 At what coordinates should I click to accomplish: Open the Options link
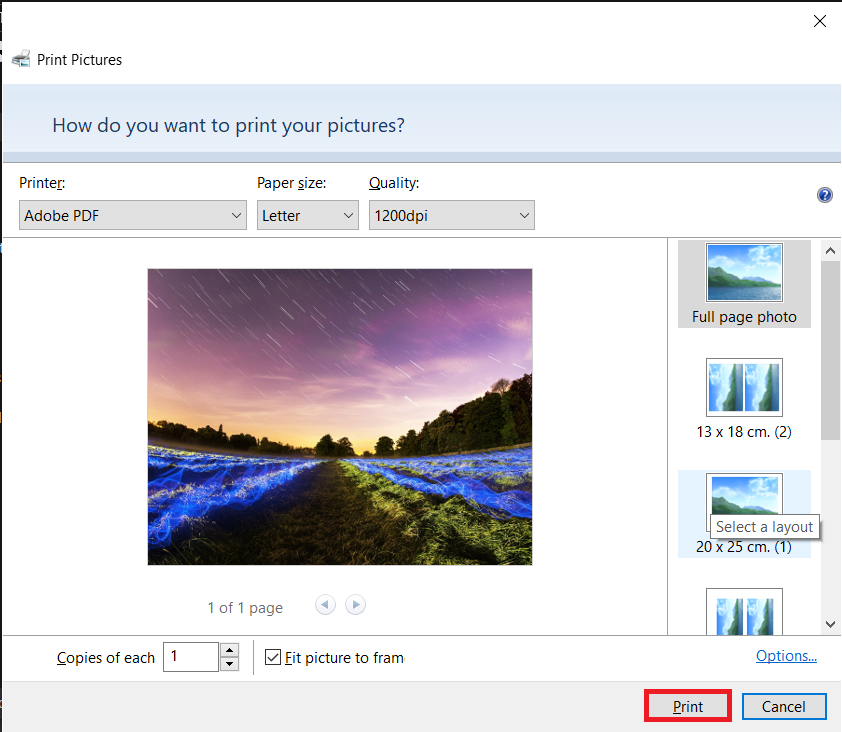click(786, 655)
